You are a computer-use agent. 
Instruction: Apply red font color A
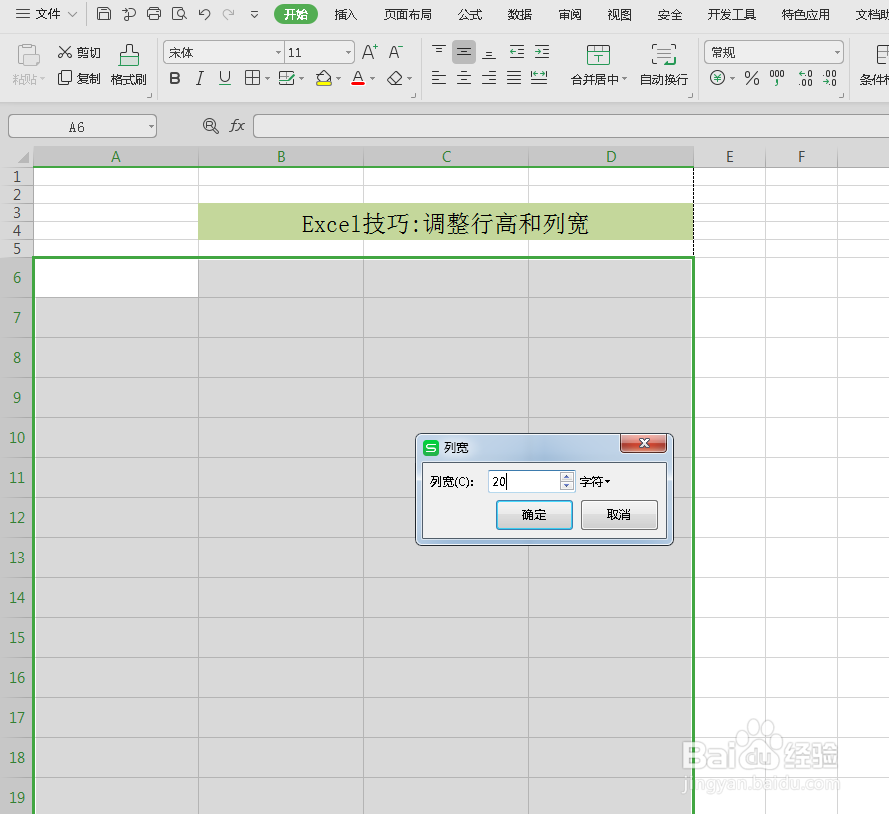(358, 78)
